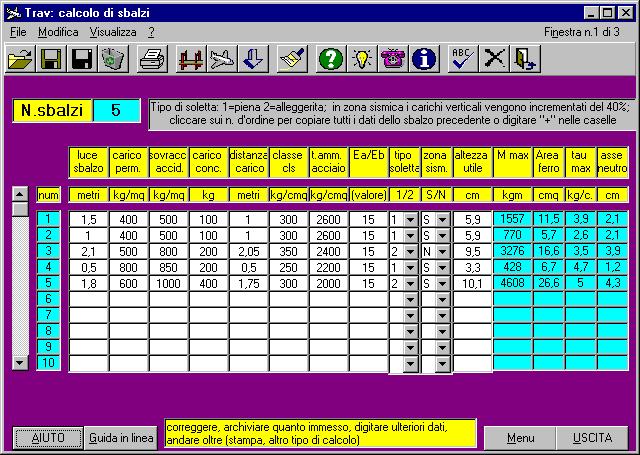
Task: Click the open folder toolbar icon
Action: pyautogui.click(x=20, y=59)
